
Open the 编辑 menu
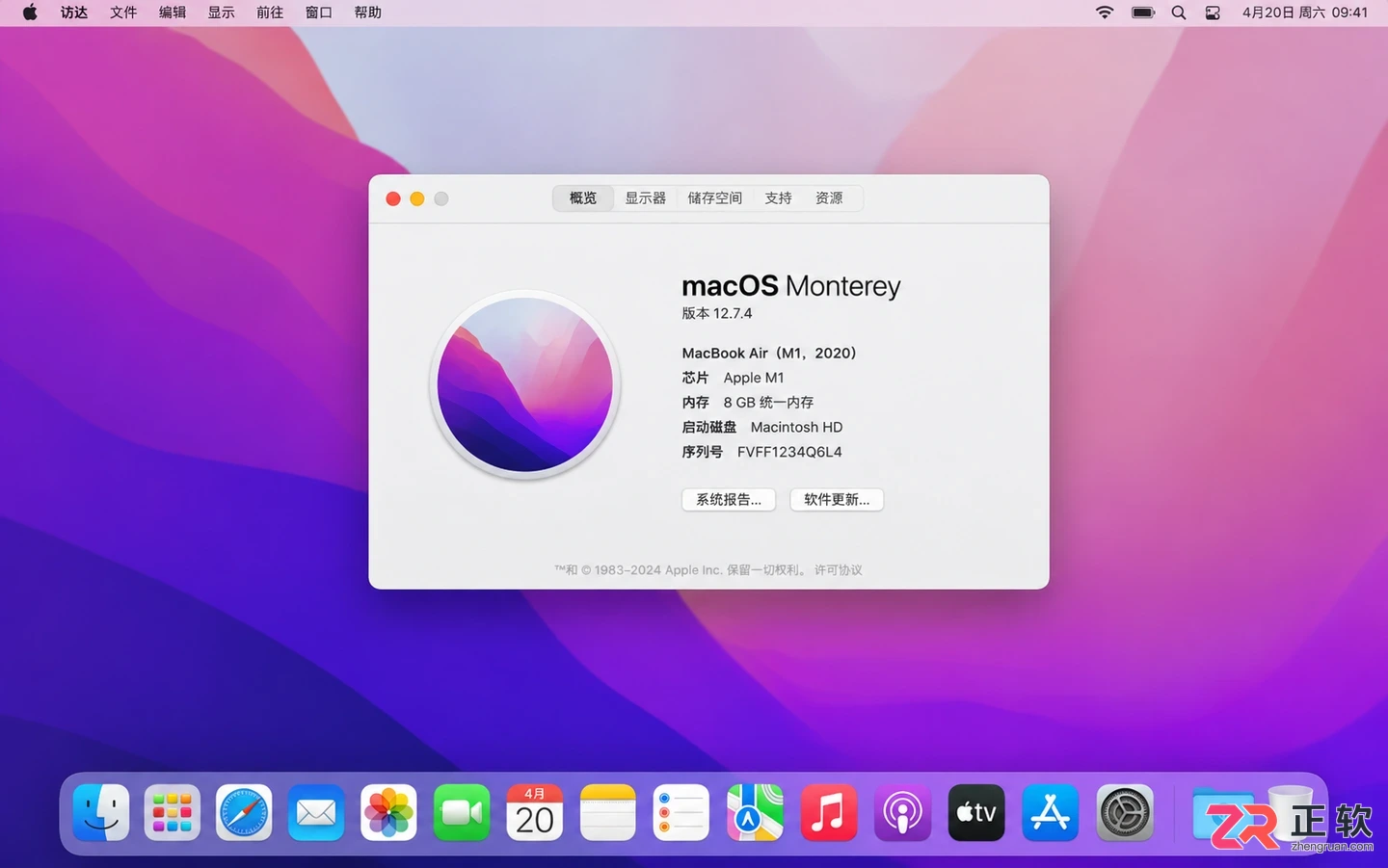click(x=173, y=13)
